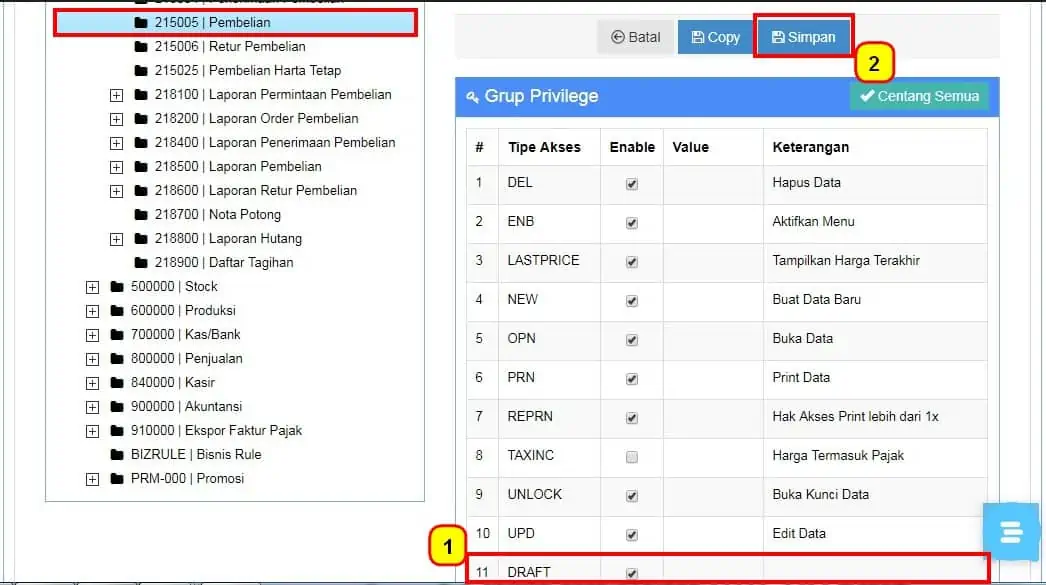This screenshot has width=1046, height=585.
Task: Click folder icon beside 600000 Produksi
Action: pyautogui.click(x=117, y=311)
